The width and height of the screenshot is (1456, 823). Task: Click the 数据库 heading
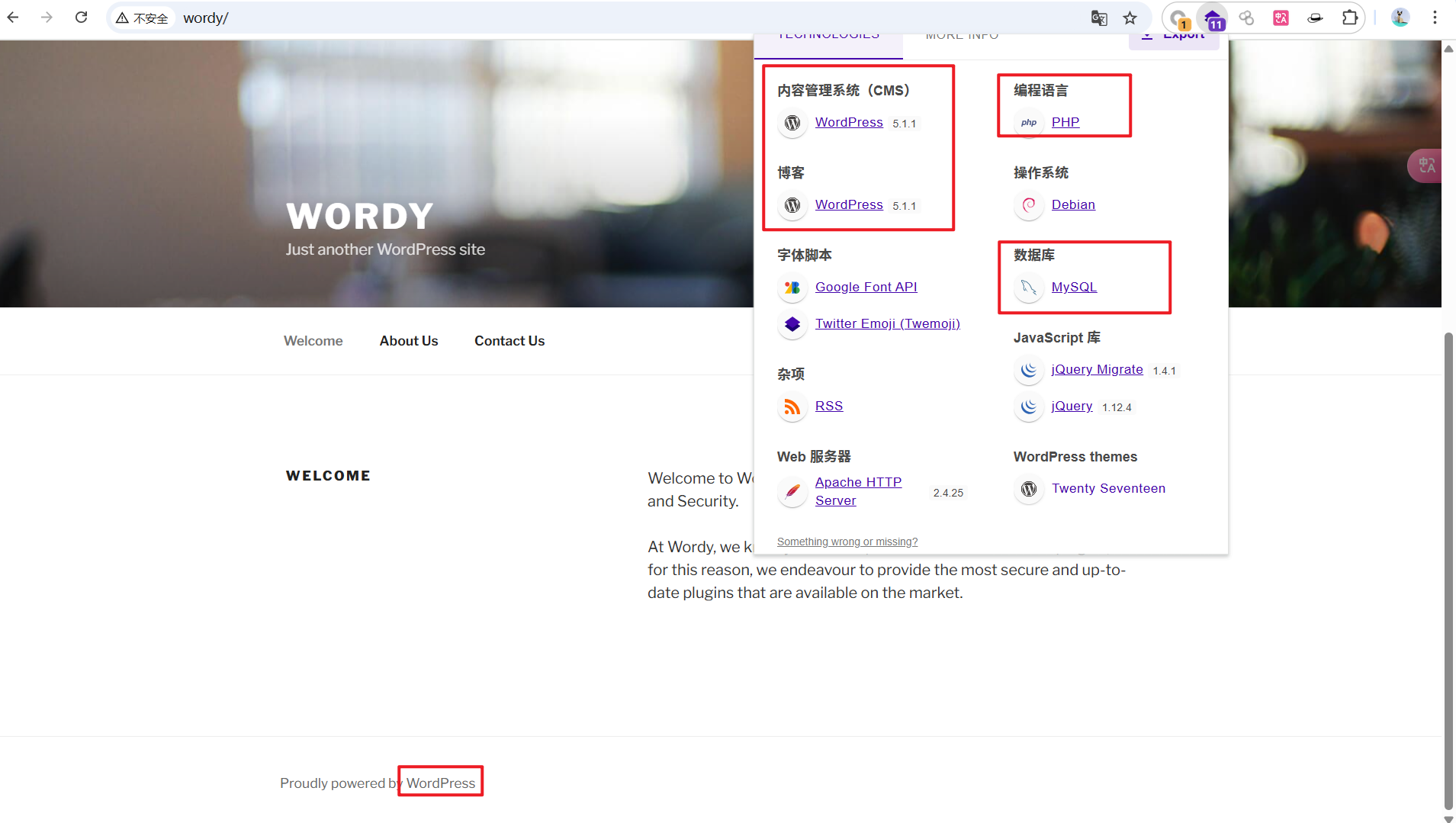pyautogui.click(x=1034, y=255)
